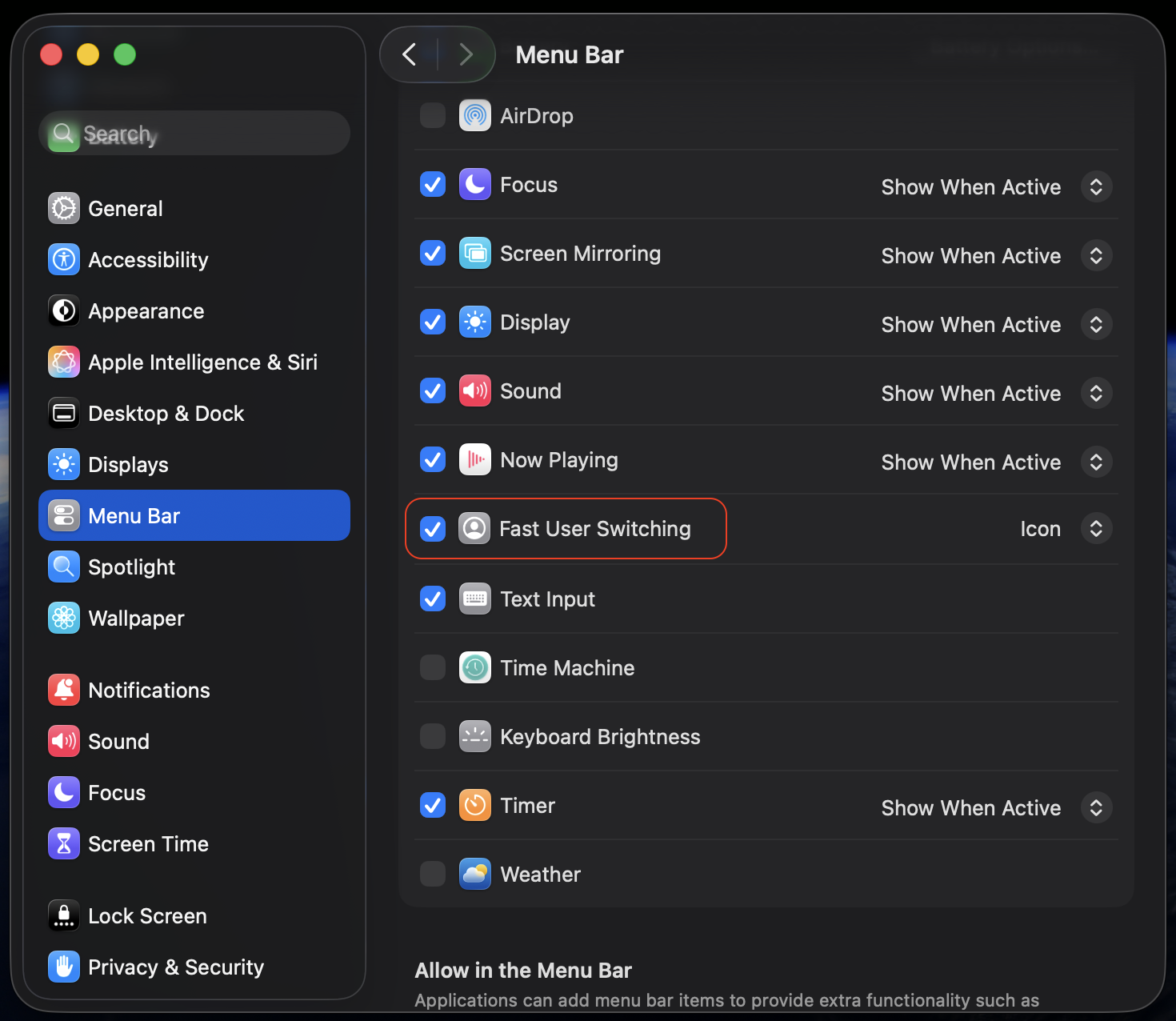The image size is (1176, 1021).
Task: Click the Desktop & Dock icon in sidebar
Action: click(x=64, y=414)
